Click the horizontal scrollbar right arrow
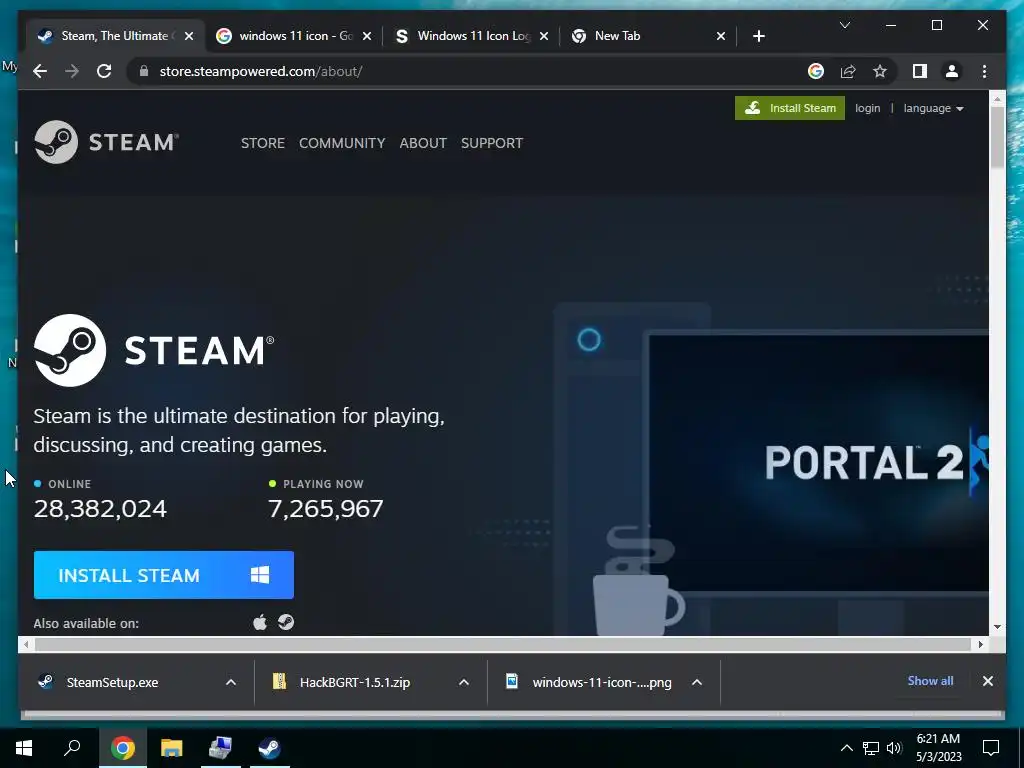Image resolution: width=1024 pixels, height=768 pixels. pos(981,645)
